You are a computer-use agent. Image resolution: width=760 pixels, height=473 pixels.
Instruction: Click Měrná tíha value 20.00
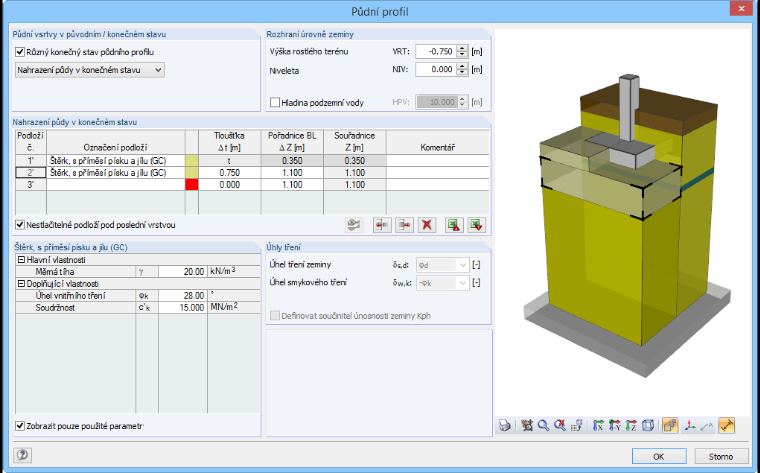click(x=183, y=271)
